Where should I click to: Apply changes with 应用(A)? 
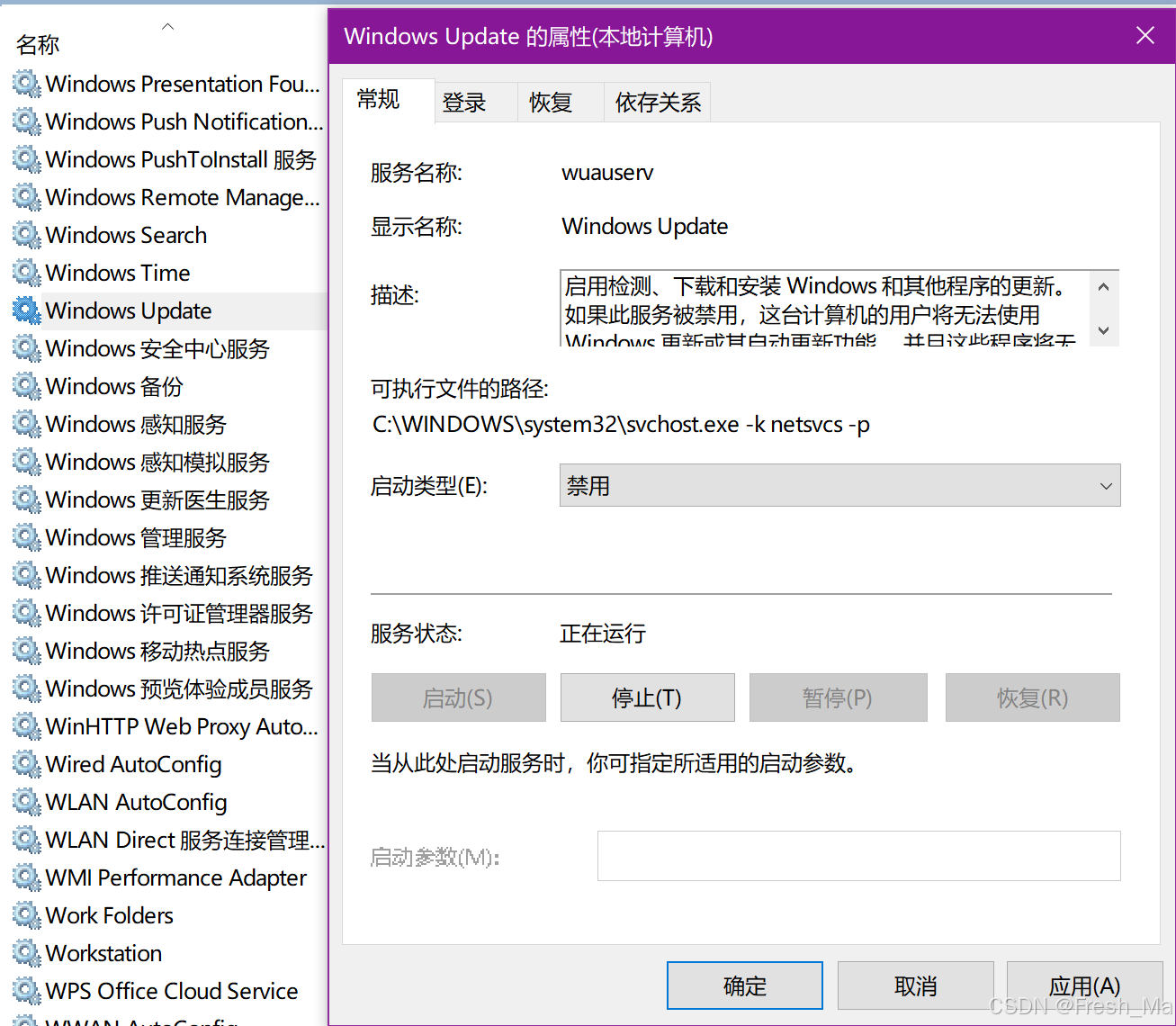(x=1084, y=986)
